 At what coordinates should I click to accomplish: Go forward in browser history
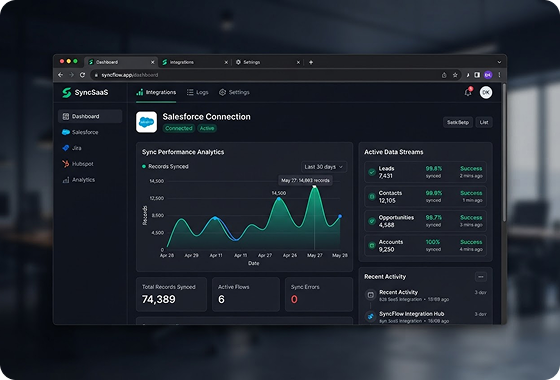click(71, 75)
